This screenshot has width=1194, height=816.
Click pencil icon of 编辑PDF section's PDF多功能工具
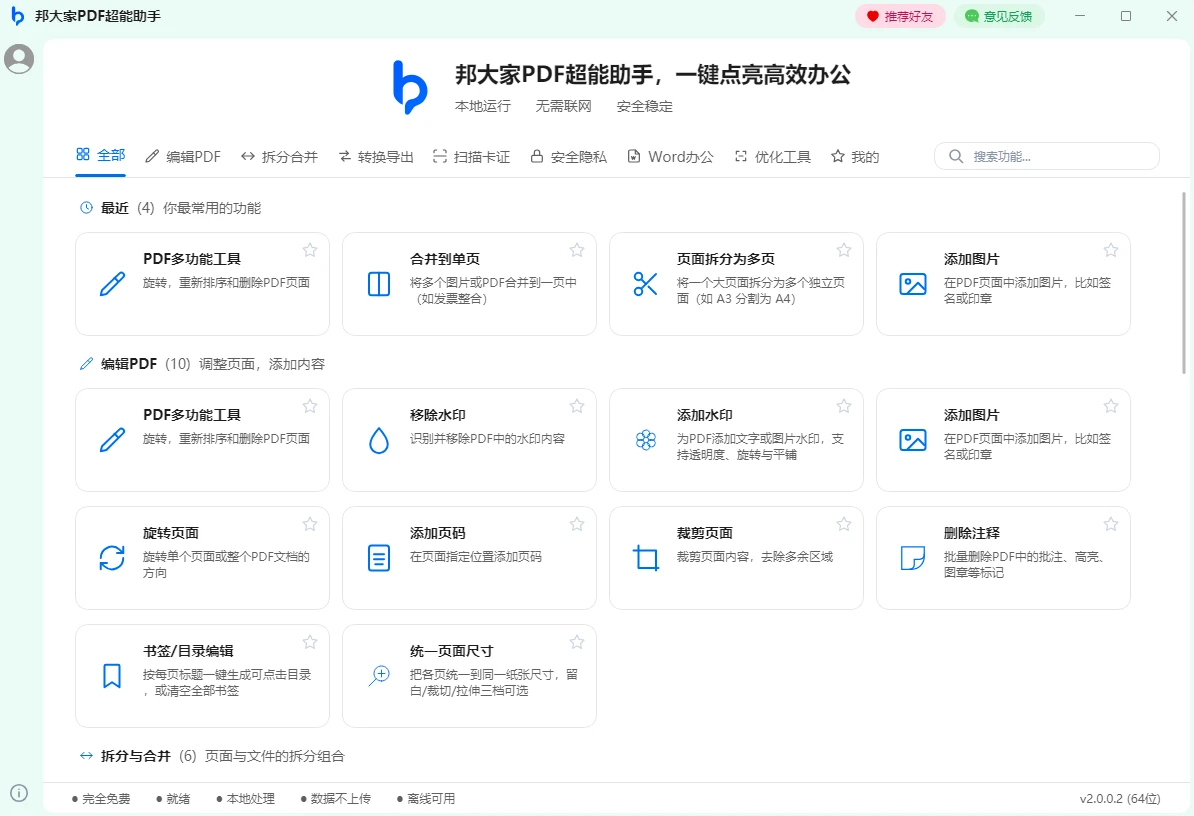tap(112, 440)
